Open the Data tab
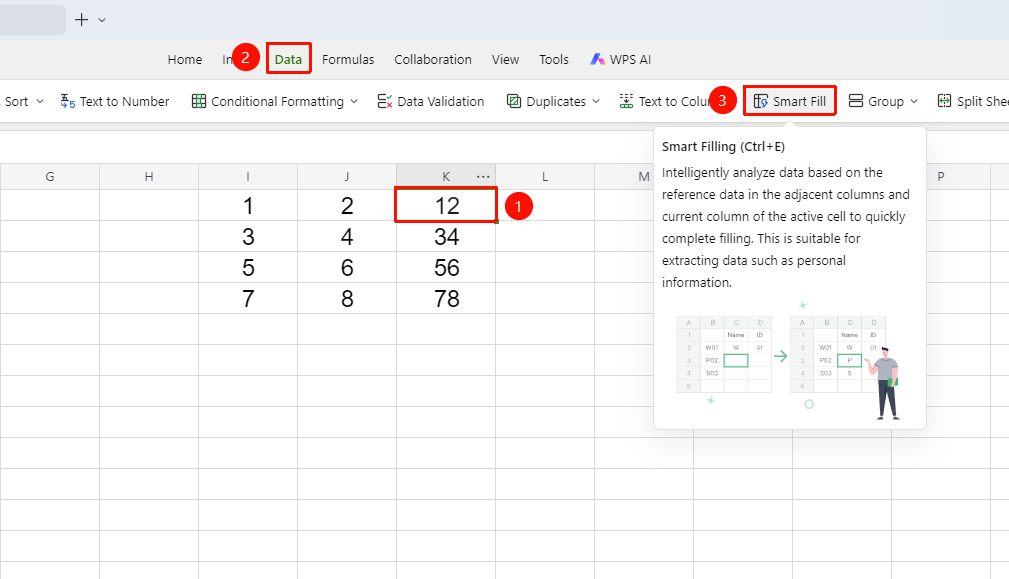Screen dimensions: 1009x579 coord(288,59)
